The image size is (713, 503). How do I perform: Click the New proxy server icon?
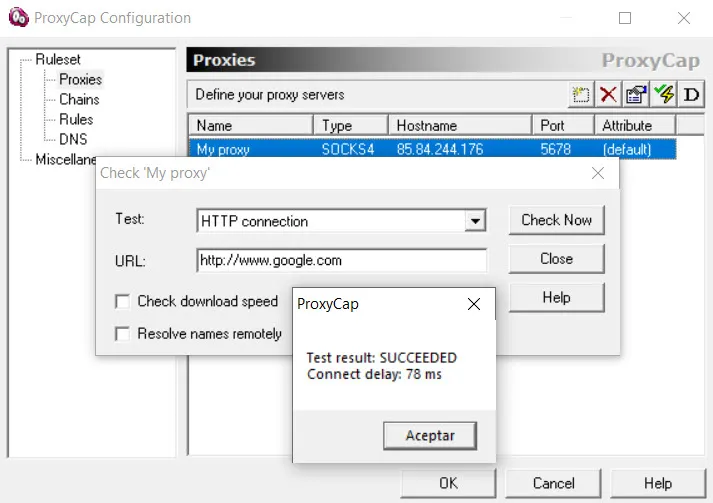[x=581, y=95]
